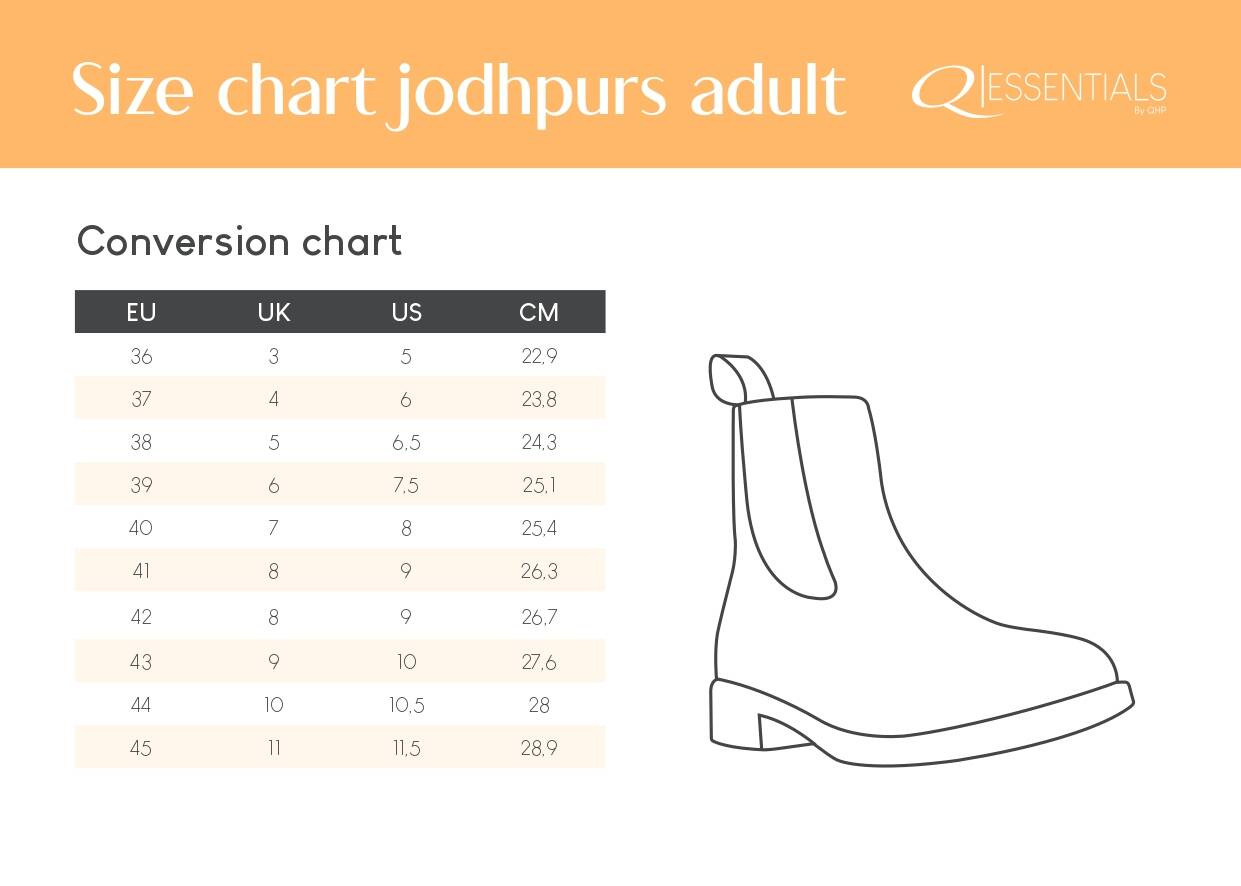Screen dimensions: 1241x886
Task: Select the EU column header
Action: 141,312
